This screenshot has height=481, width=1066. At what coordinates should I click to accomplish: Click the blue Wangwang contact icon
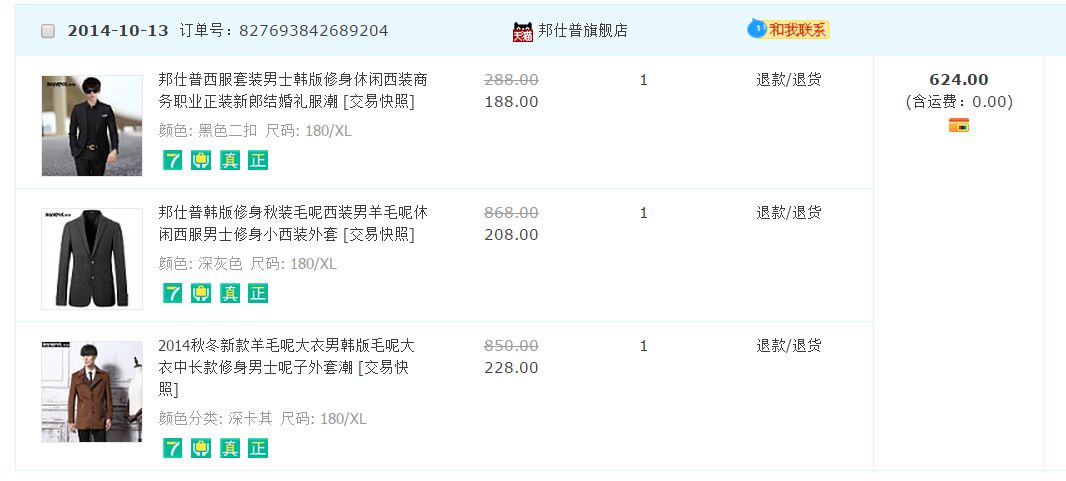[x=756, y=29]
